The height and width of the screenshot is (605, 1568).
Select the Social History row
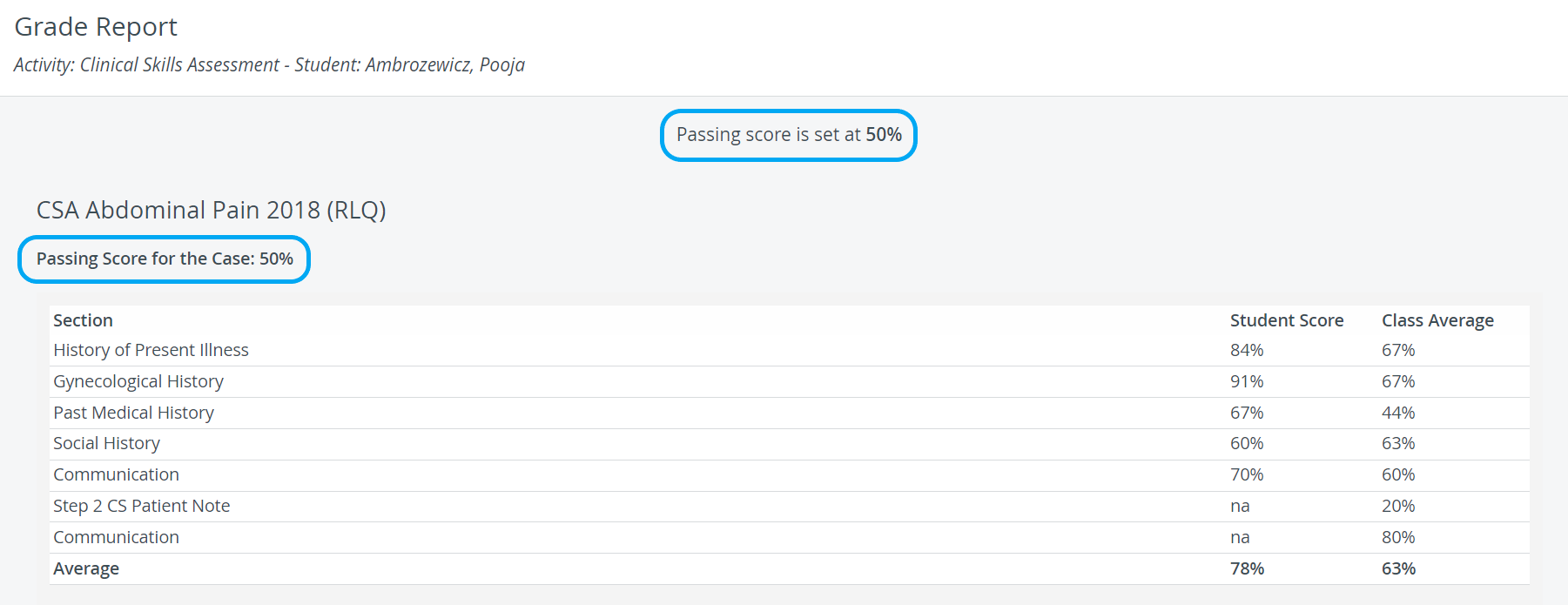click(x=789, y=444)
